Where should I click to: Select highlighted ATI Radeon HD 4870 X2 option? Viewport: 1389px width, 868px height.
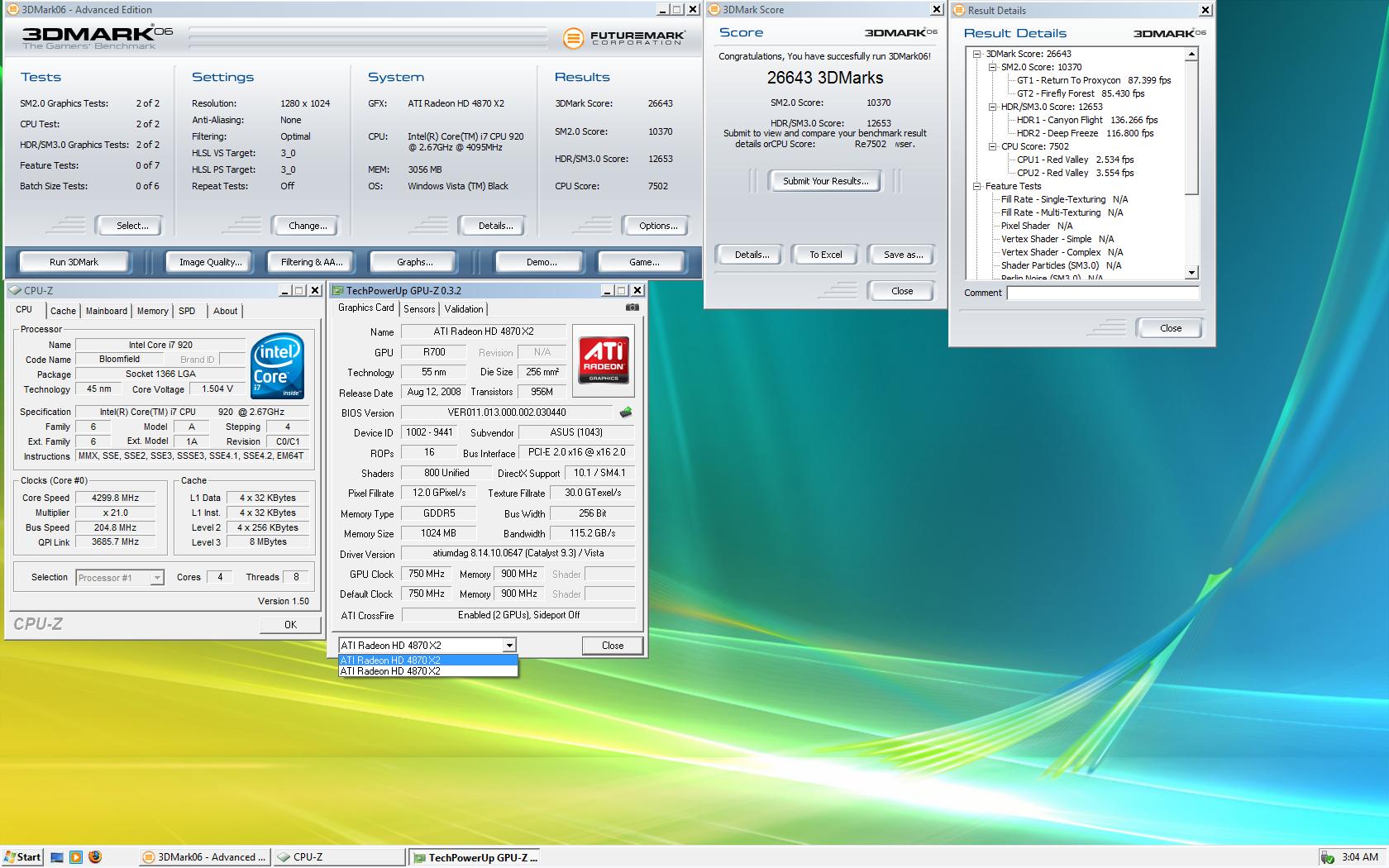coord(428,661)
